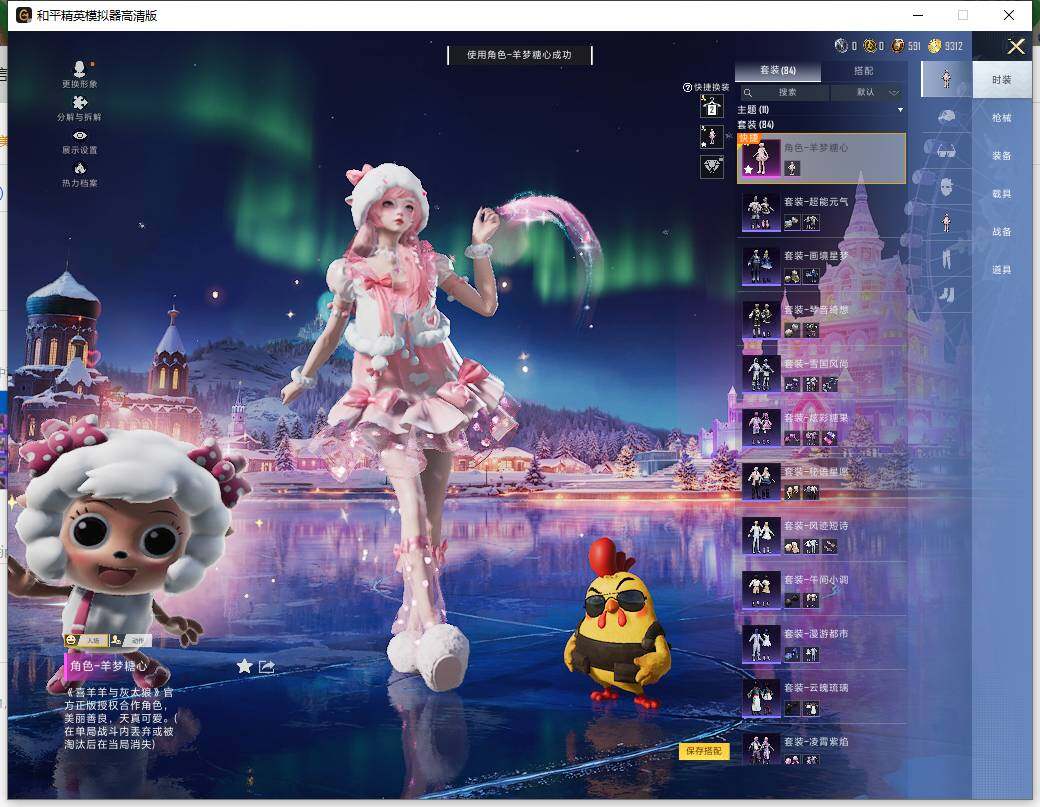Select 套装-云魄琉璃 outfit
This screenshot has height=807, width=1040.
pyautogui.click(x=821, y=699)
